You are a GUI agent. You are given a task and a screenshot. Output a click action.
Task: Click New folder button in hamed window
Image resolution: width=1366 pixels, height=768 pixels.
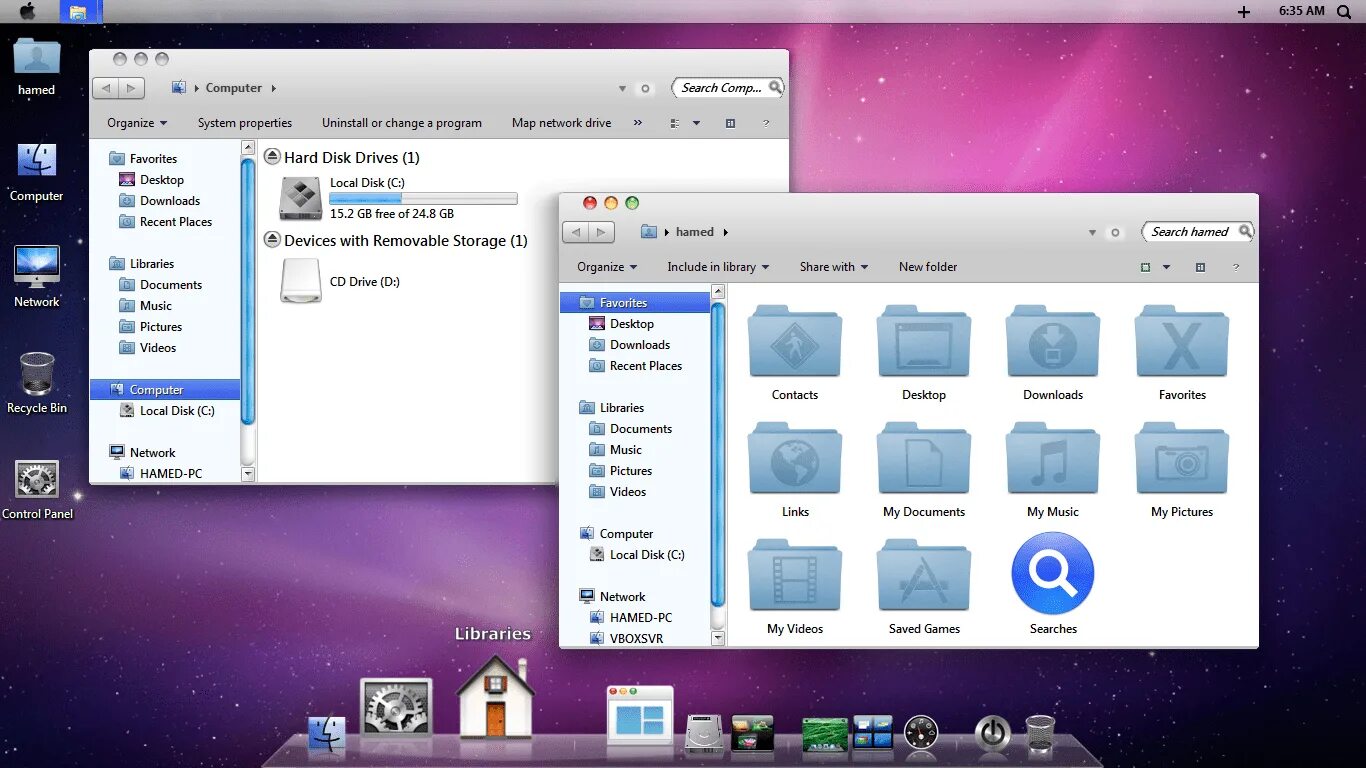[x=928, y=267]
